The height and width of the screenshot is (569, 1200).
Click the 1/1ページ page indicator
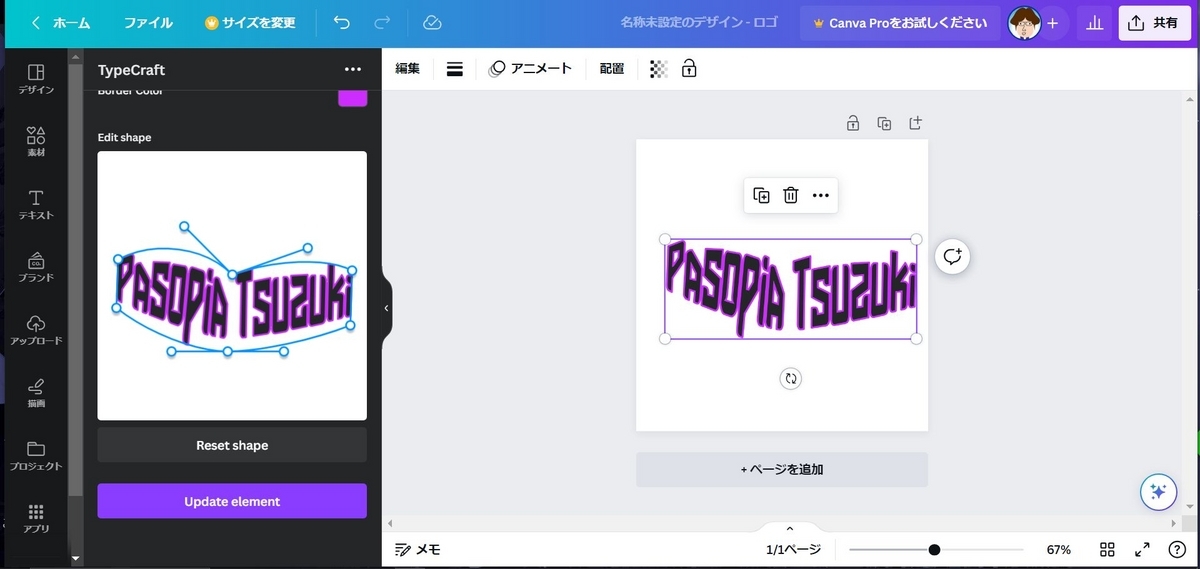coord(793,549)
